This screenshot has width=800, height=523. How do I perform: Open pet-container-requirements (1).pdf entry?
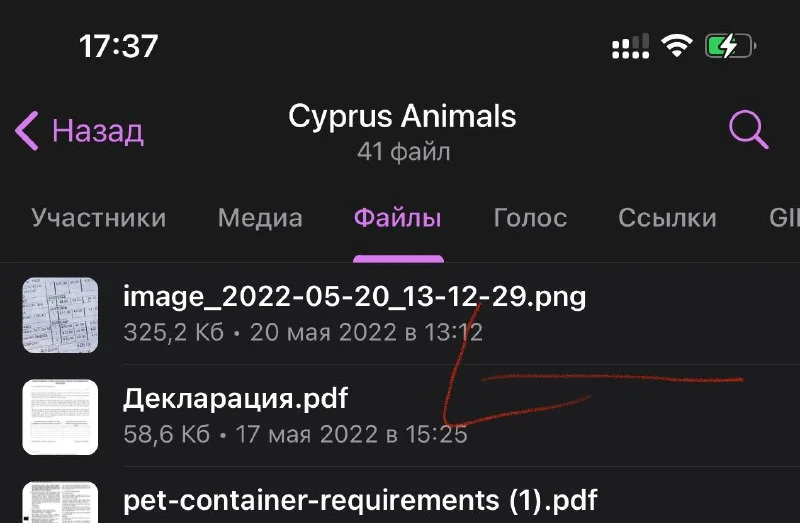[360, 500]
